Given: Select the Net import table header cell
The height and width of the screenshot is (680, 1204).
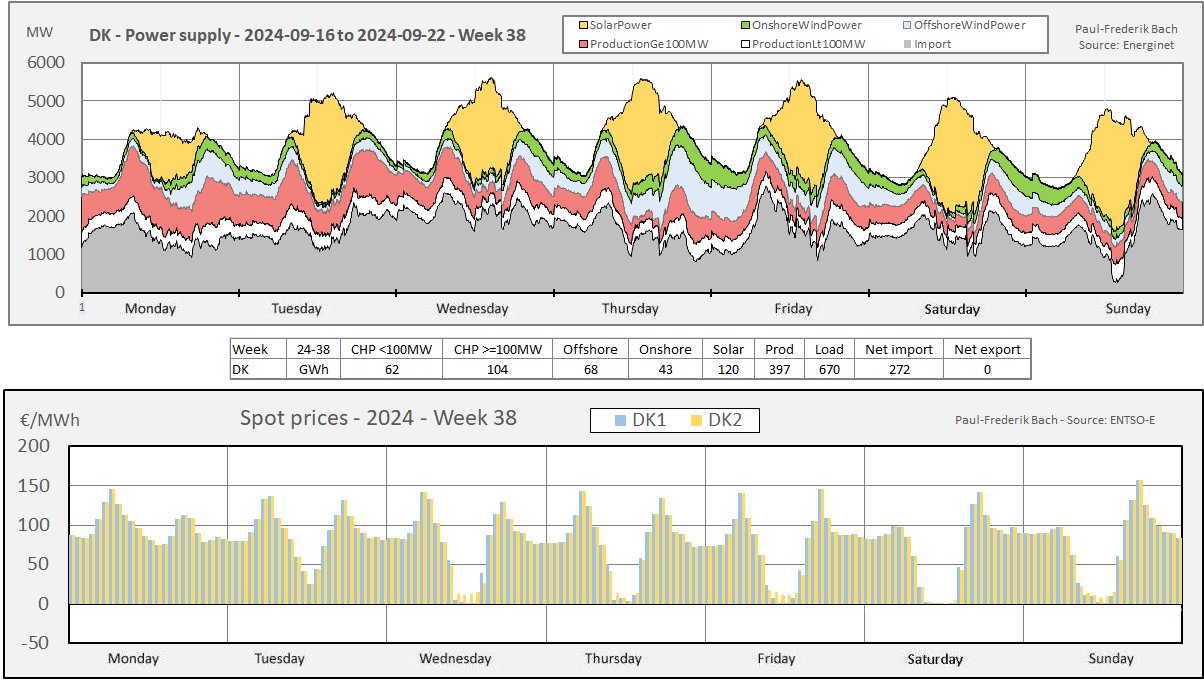Looking at the screenshot, I should tap(899, 349).
